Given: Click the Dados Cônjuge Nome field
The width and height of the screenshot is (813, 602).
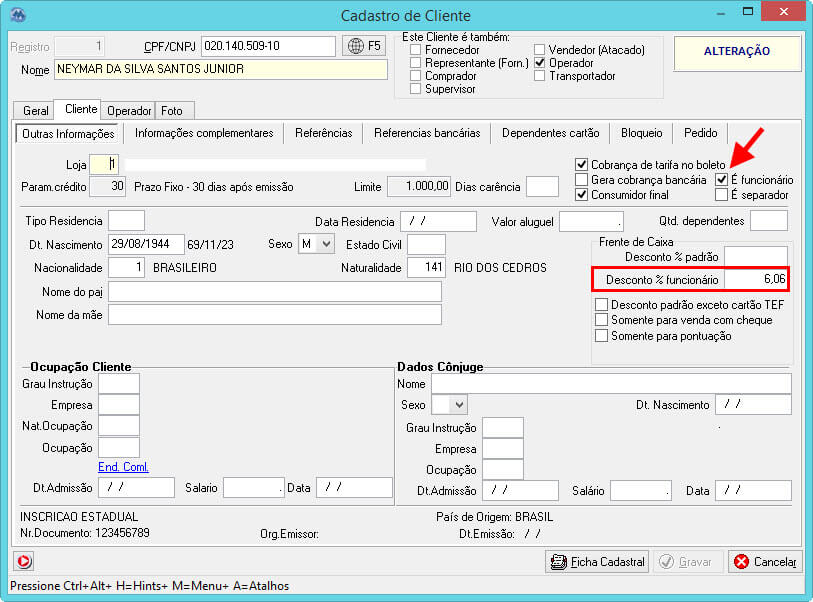Looking at the screenshot, I should pos(611,384).
